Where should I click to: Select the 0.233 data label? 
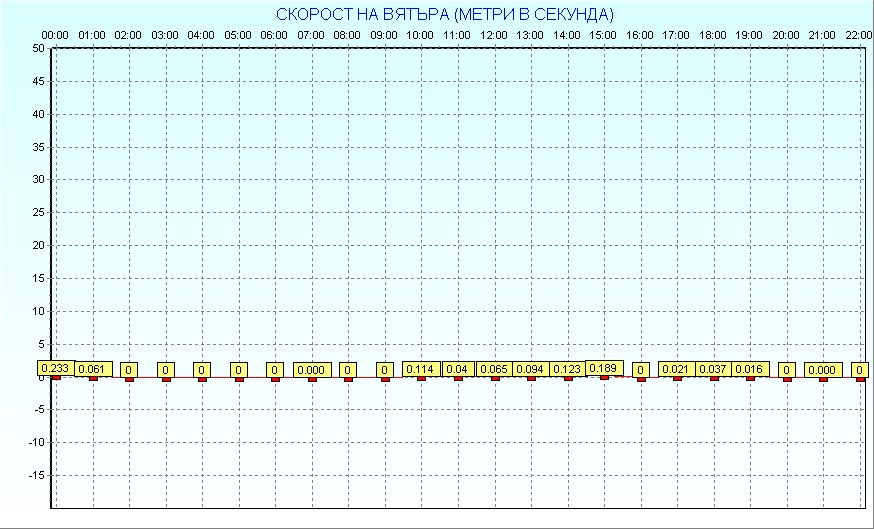coord(56,368)
